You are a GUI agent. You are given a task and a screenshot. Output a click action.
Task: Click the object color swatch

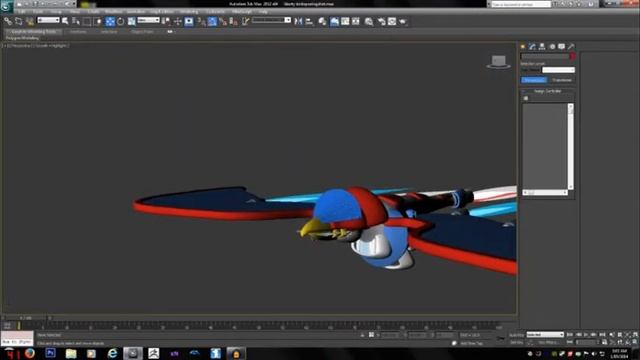(x=572, y=56)
